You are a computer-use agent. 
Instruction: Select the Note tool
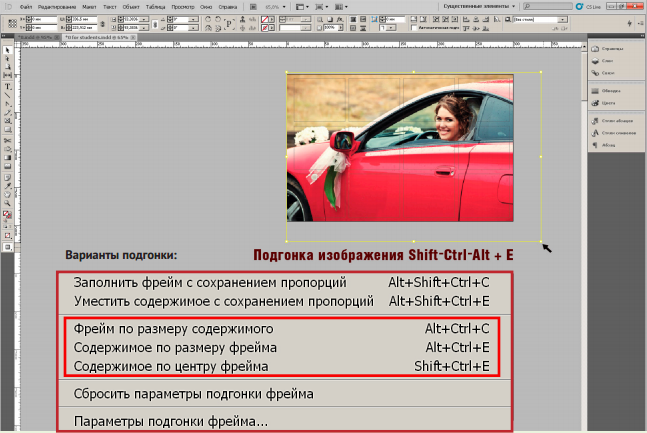click(7, 176)
